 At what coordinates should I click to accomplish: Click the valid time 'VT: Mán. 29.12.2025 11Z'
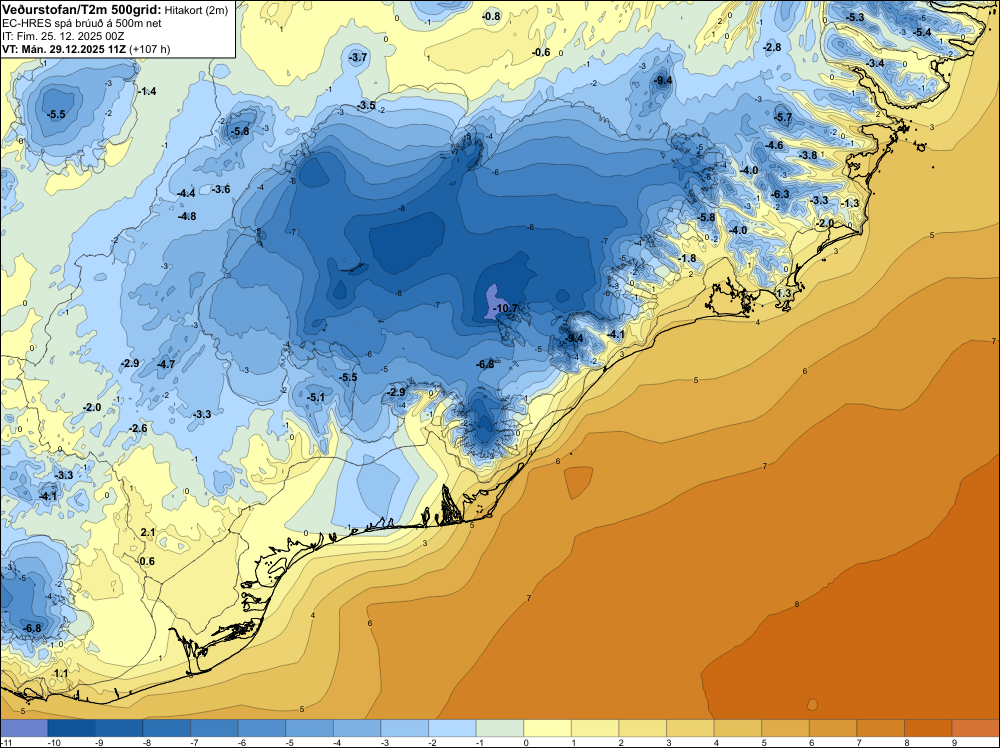64,49
